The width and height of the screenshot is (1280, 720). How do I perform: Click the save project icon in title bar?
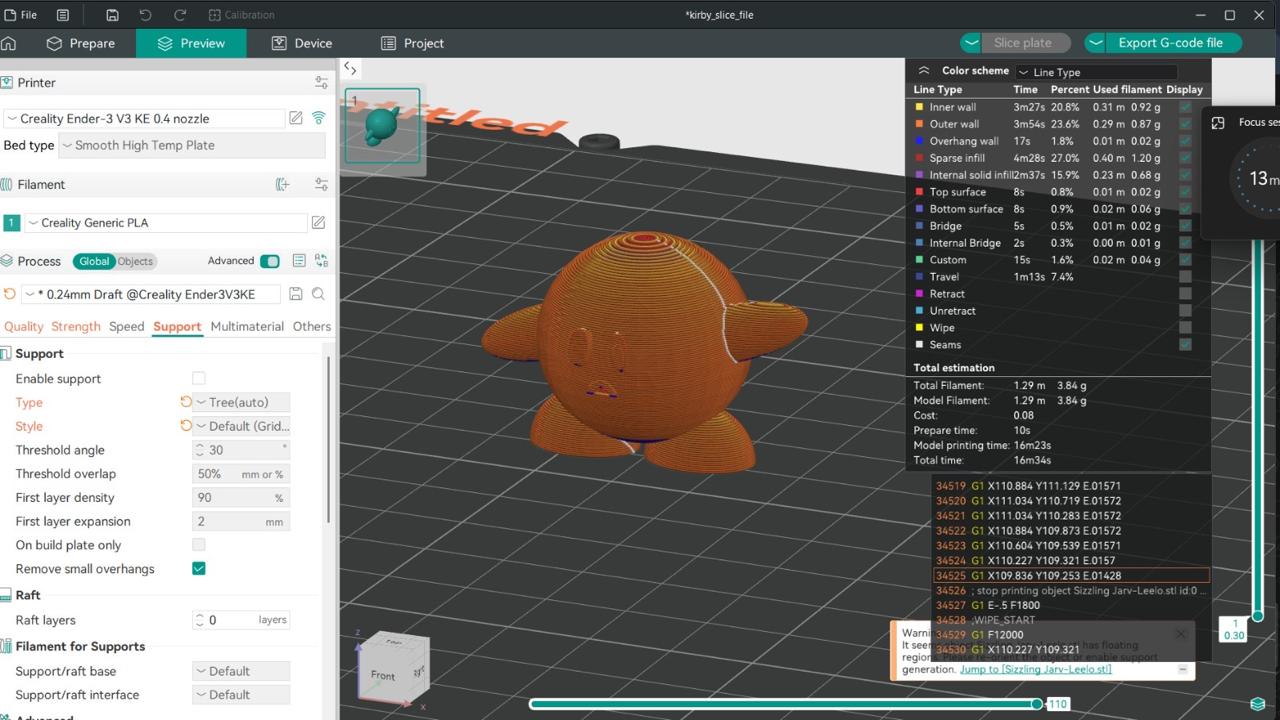pos(112,15)
